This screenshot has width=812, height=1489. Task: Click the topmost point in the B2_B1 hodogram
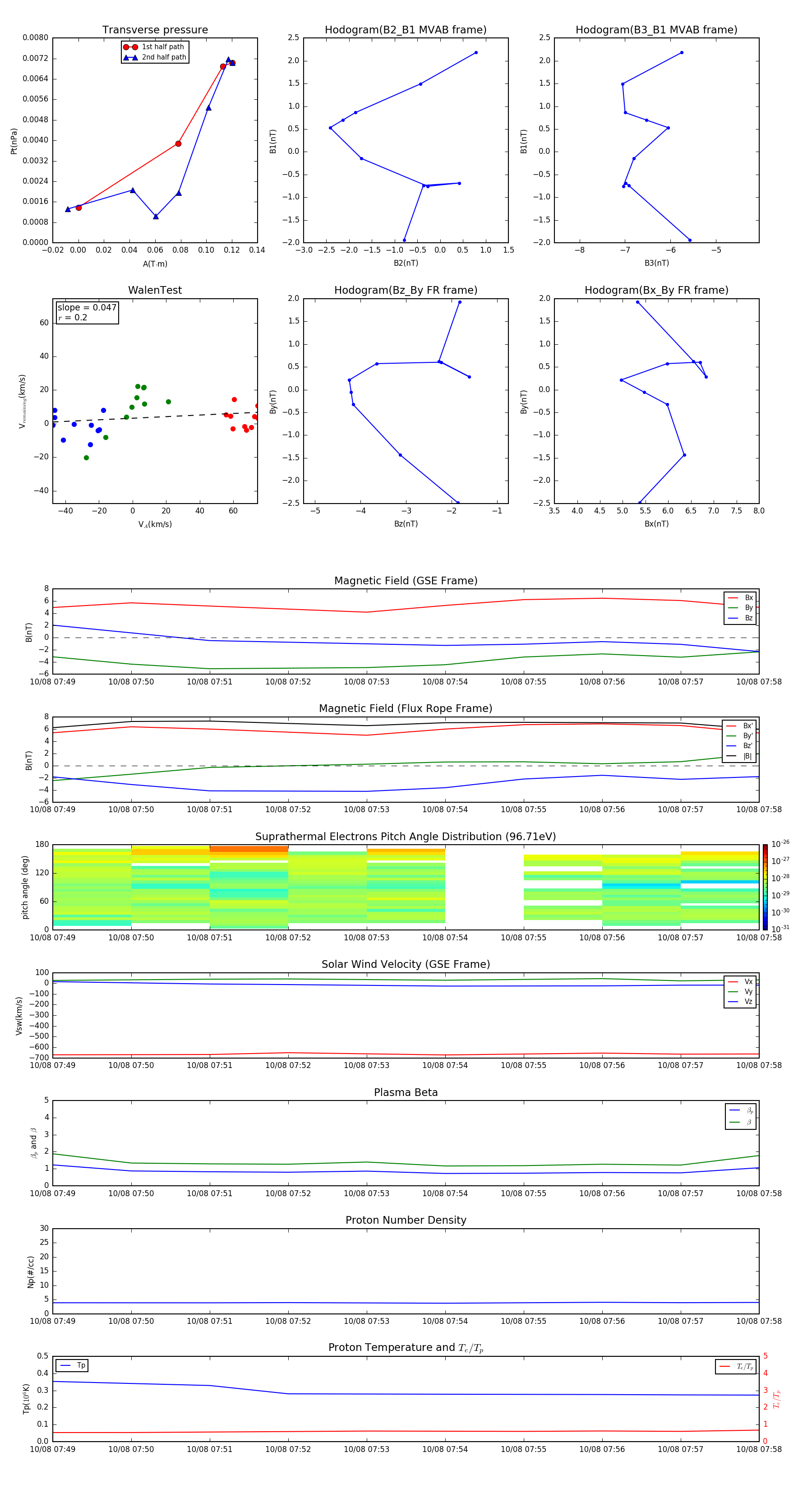pos(475,53)
